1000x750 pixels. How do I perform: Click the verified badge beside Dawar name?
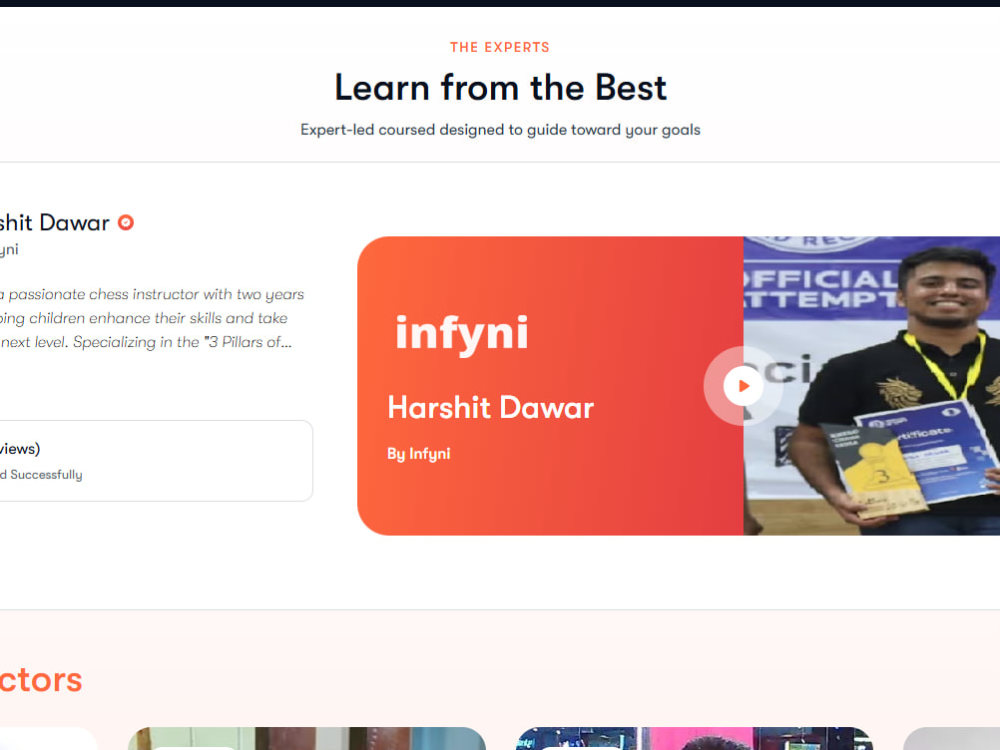click(126, 223)
